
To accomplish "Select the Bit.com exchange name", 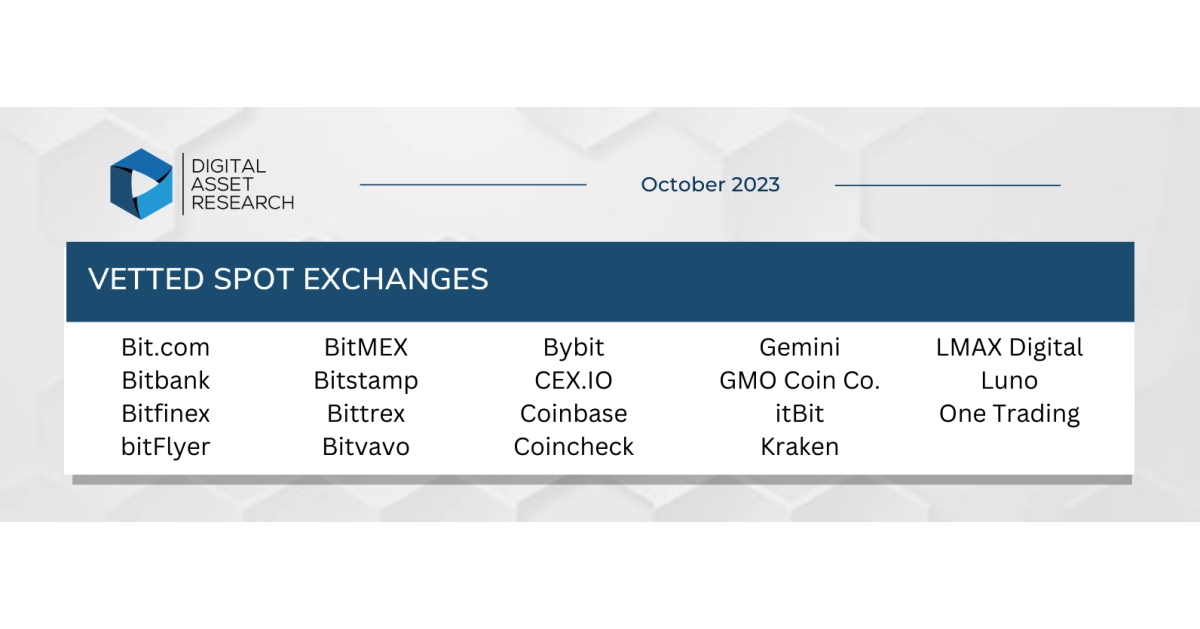I will (166, 348).
